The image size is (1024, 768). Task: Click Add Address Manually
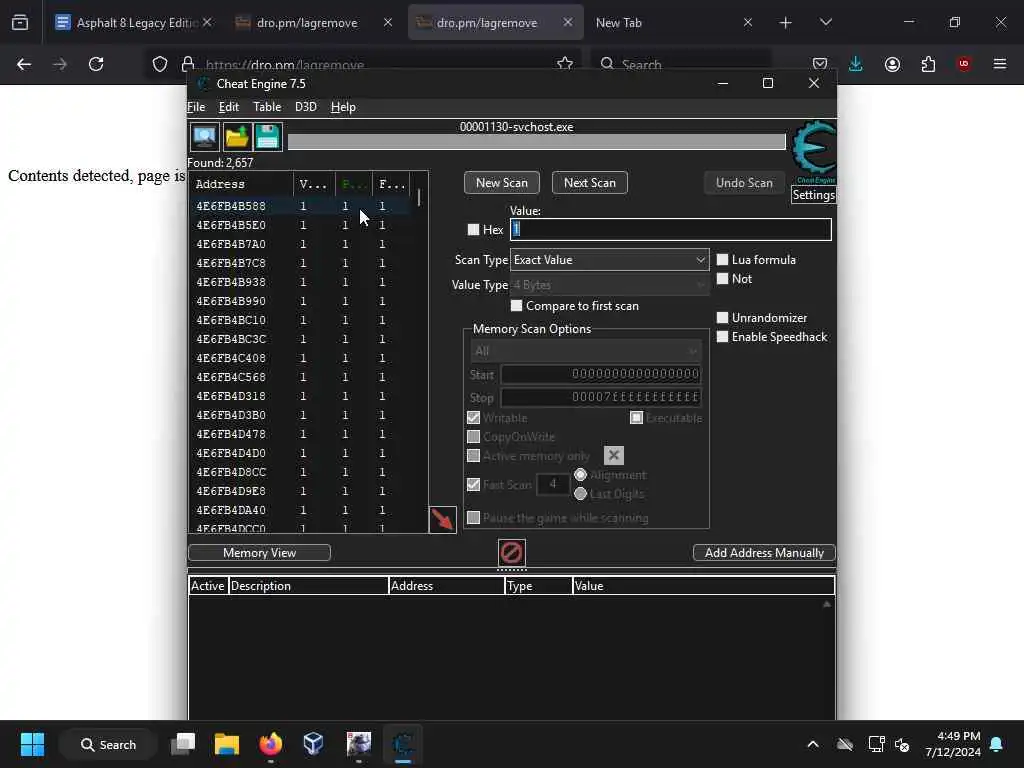(x=764, y=552)
